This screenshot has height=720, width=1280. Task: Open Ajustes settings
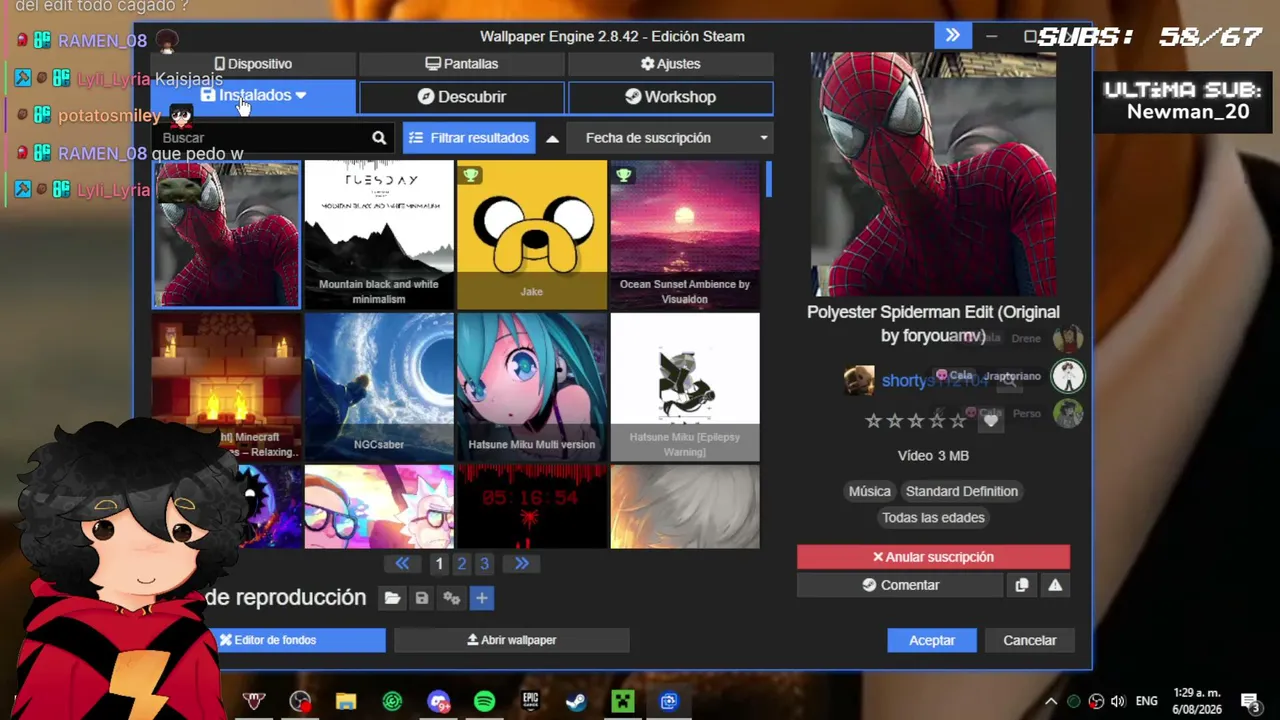coord(670,64)
